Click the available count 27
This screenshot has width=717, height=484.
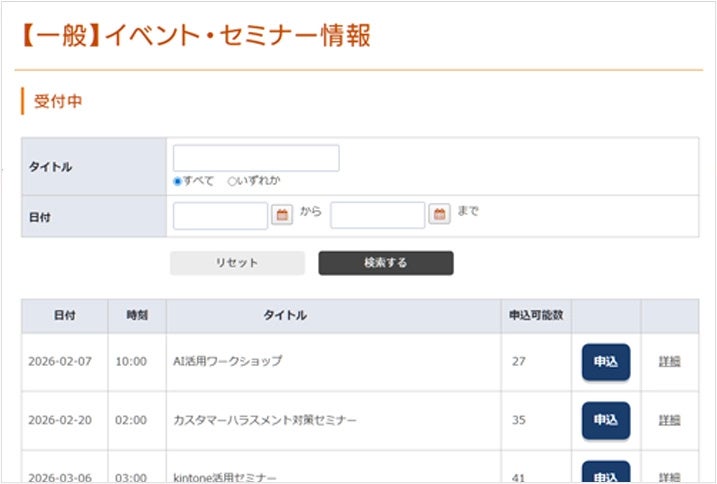[x=519, y=361]
